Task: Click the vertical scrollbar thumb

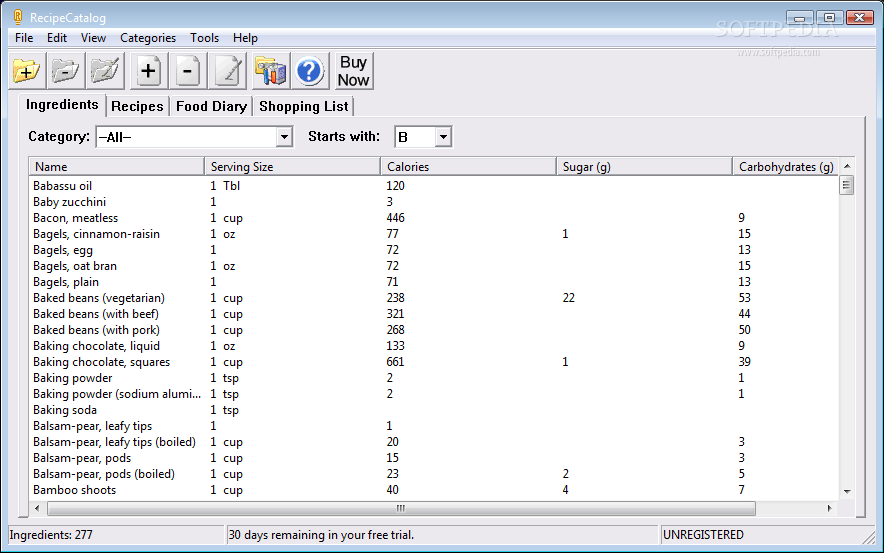Action: pos(847,185)
